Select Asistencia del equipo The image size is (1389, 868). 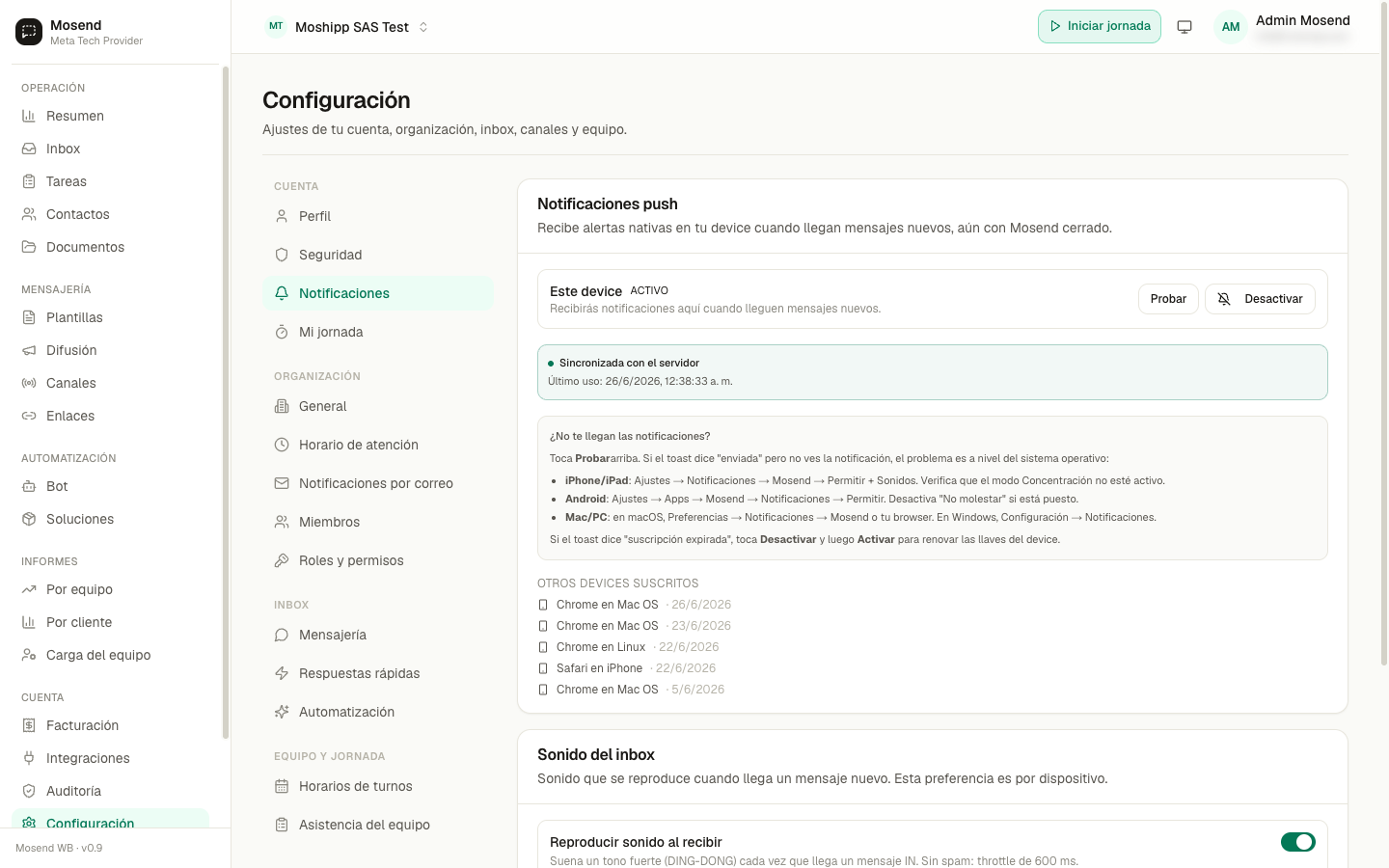[x=378, y=825]
